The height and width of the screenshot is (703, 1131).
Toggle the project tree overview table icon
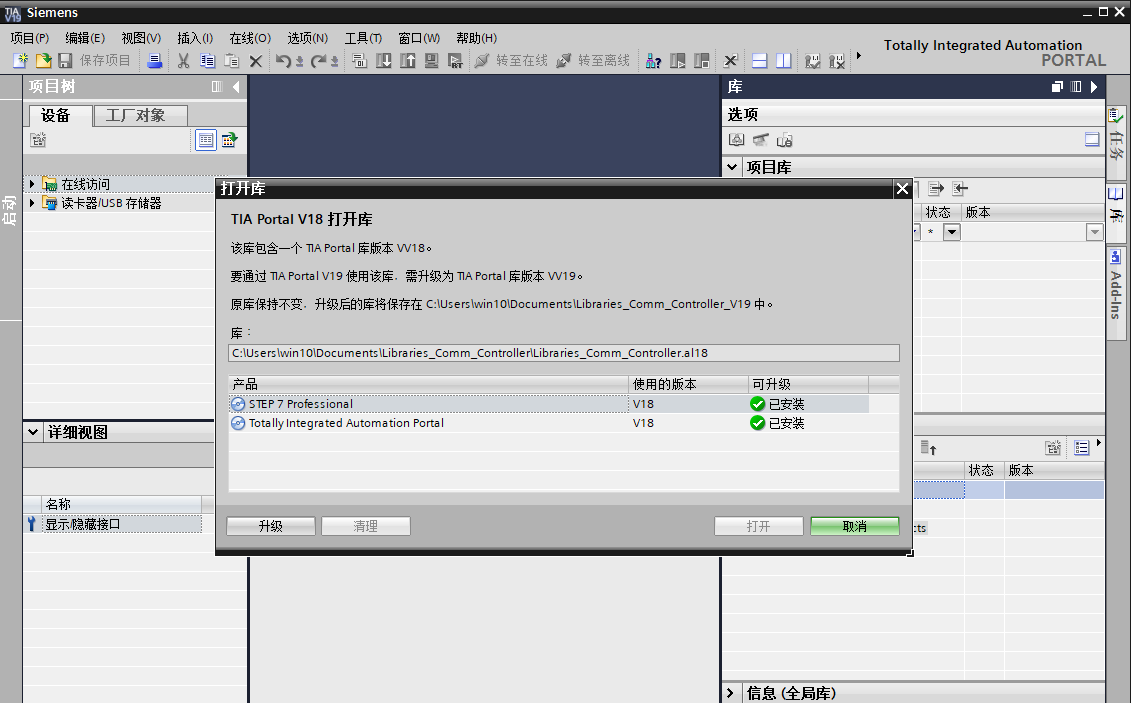(206, 140)
